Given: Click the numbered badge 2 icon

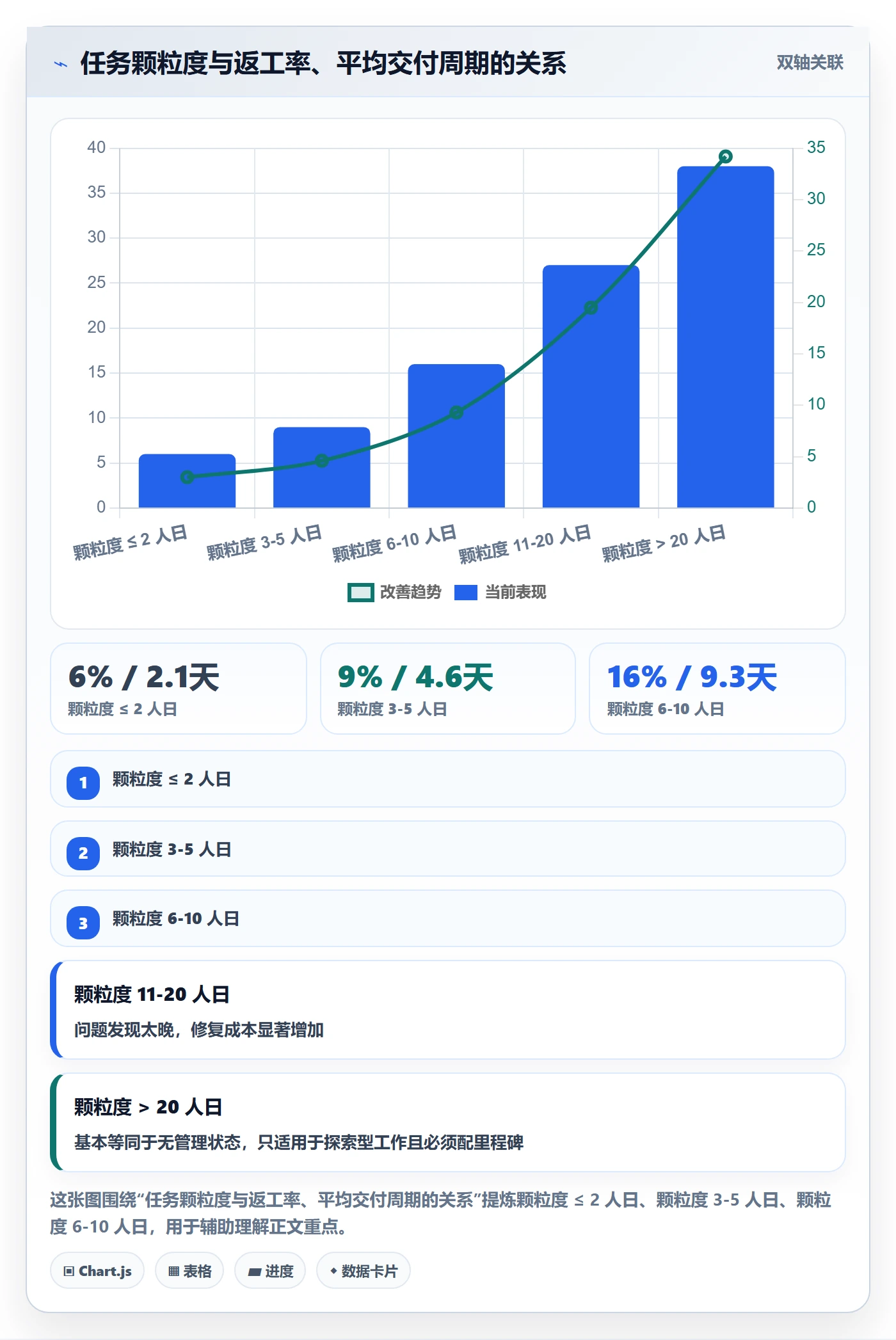Looking at the screenshot, I should (83, 853).
